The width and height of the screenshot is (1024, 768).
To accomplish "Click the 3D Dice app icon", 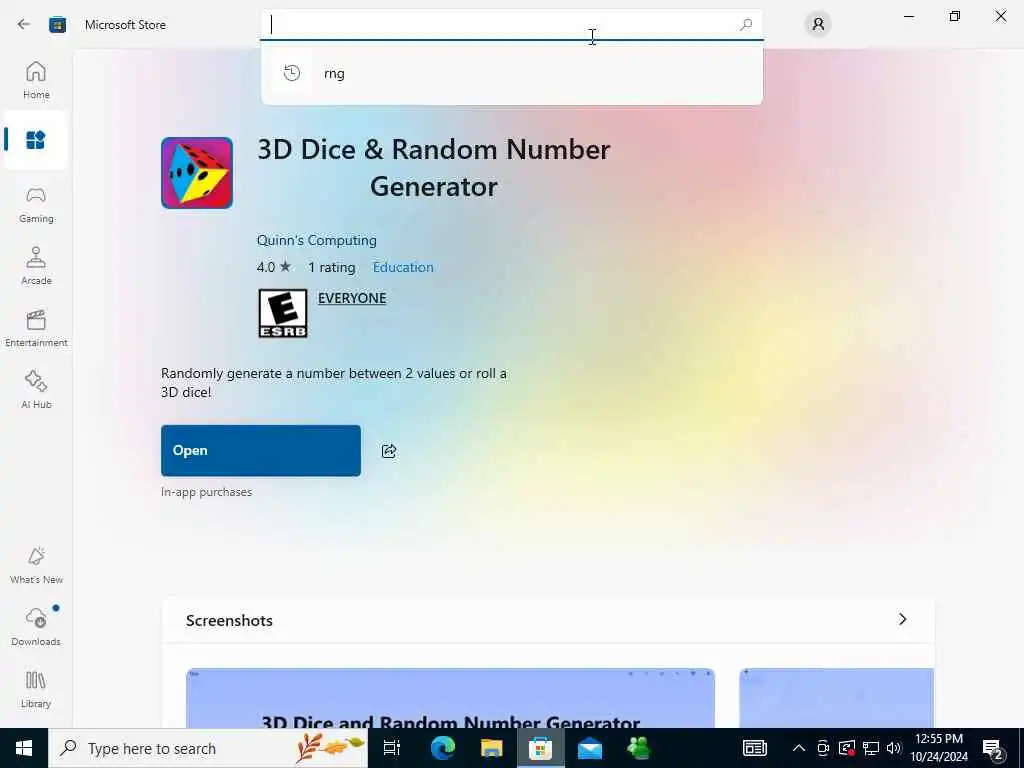I will 197,173.
